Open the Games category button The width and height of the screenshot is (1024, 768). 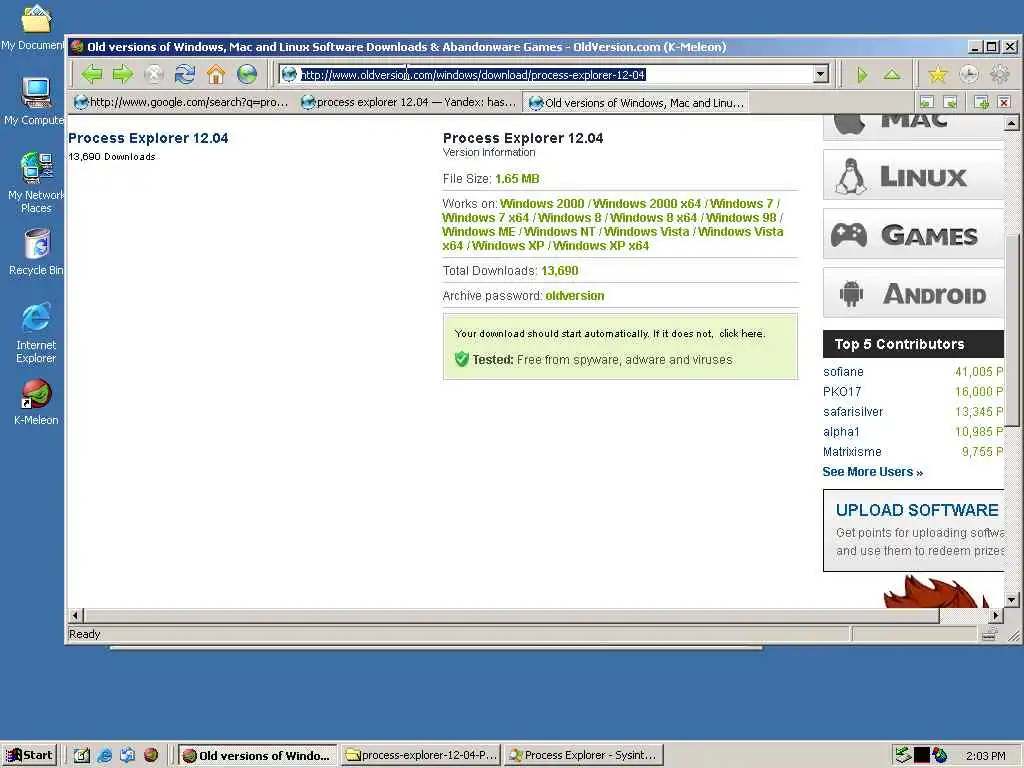click(x=913, y=234)
